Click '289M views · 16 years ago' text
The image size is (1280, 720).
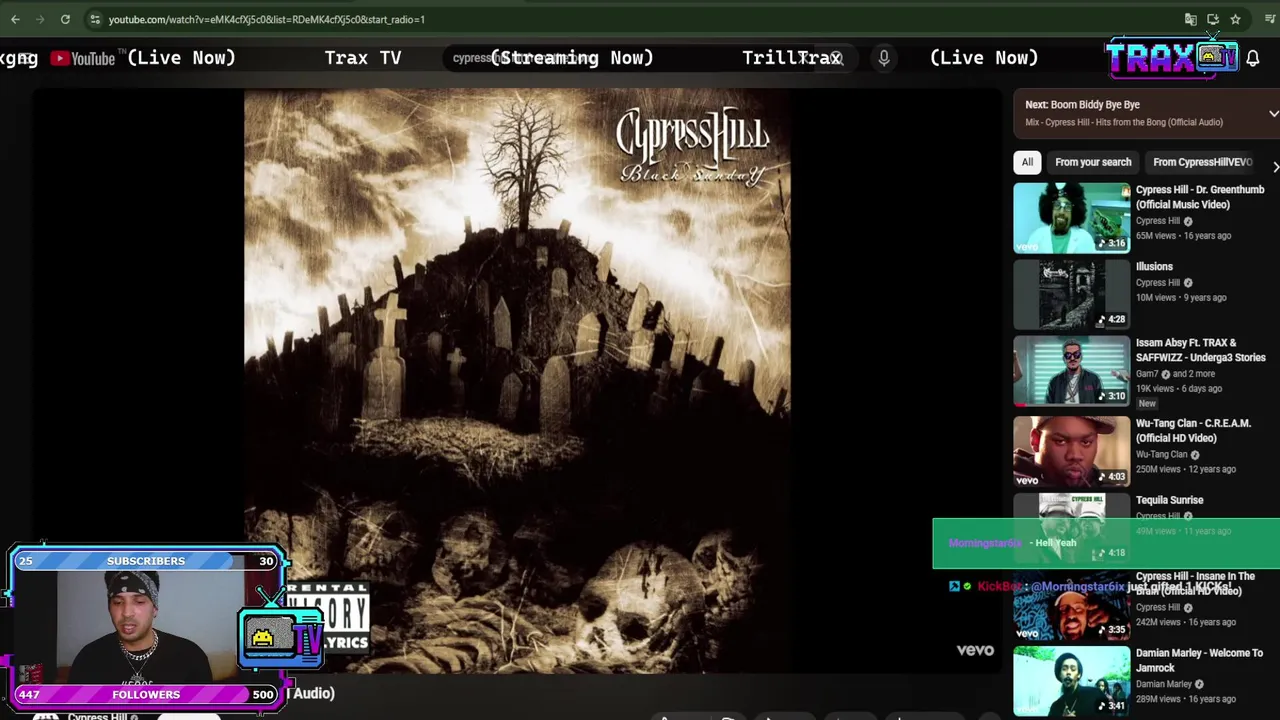point(1186,699)
